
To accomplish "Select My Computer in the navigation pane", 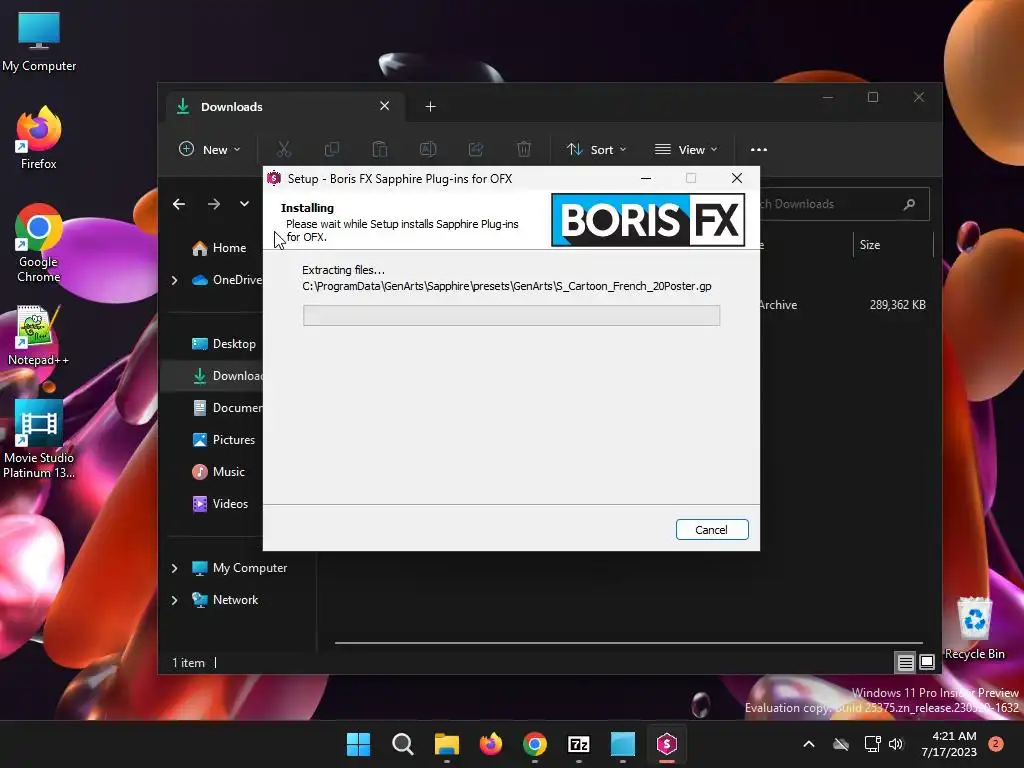I will point(239,568).
